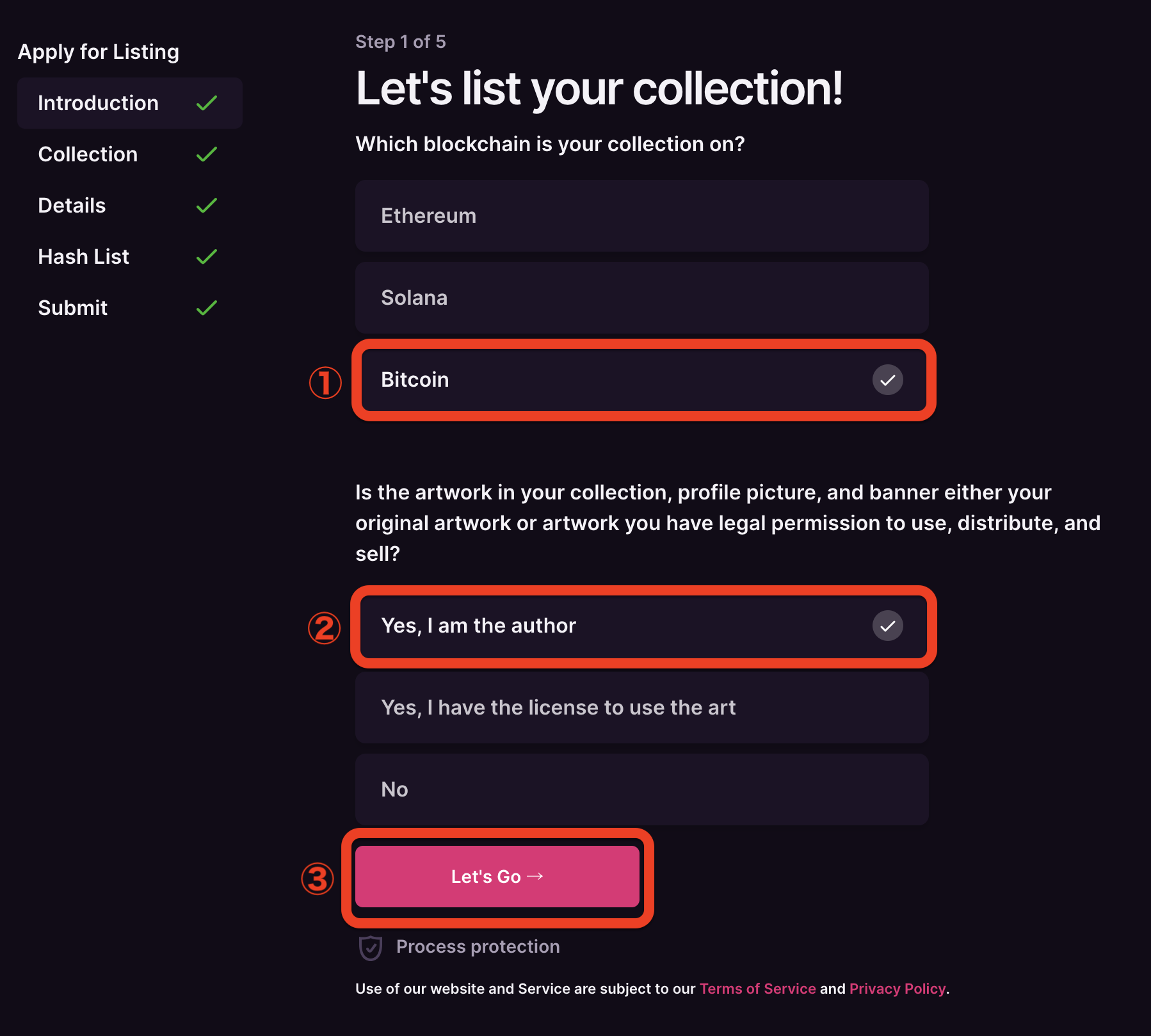Screen dimensions: 1151x1036
Task: Click the green checkmark next to Details
Action: 207,206
